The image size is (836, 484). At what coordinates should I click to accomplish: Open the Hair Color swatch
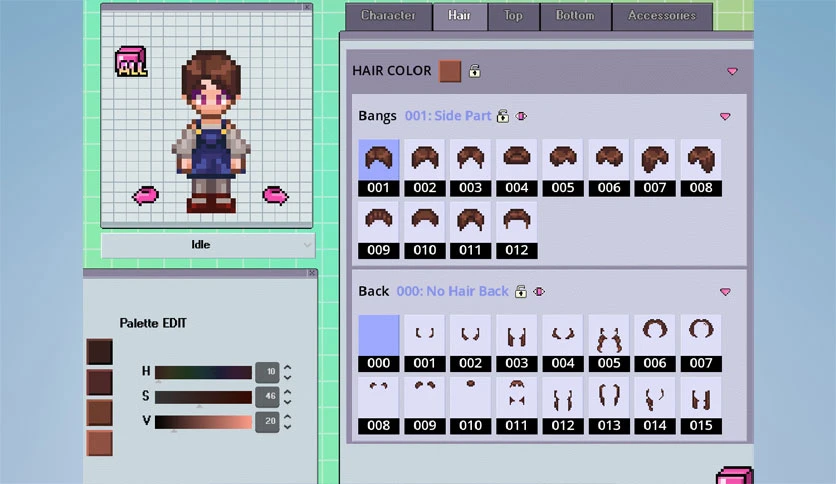coord(450,71)
